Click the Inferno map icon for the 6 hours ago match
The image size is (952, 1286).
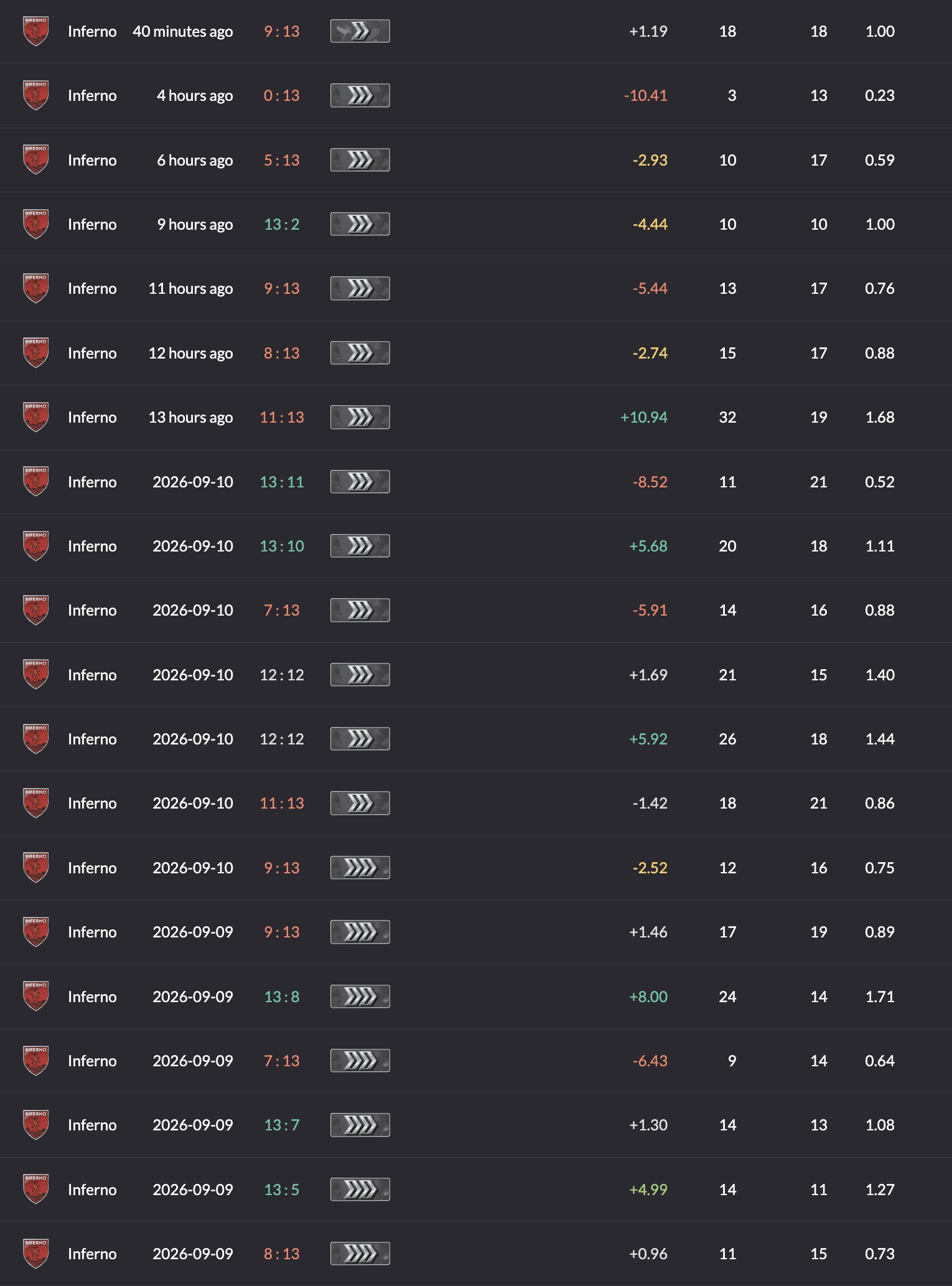pos(35,160)
